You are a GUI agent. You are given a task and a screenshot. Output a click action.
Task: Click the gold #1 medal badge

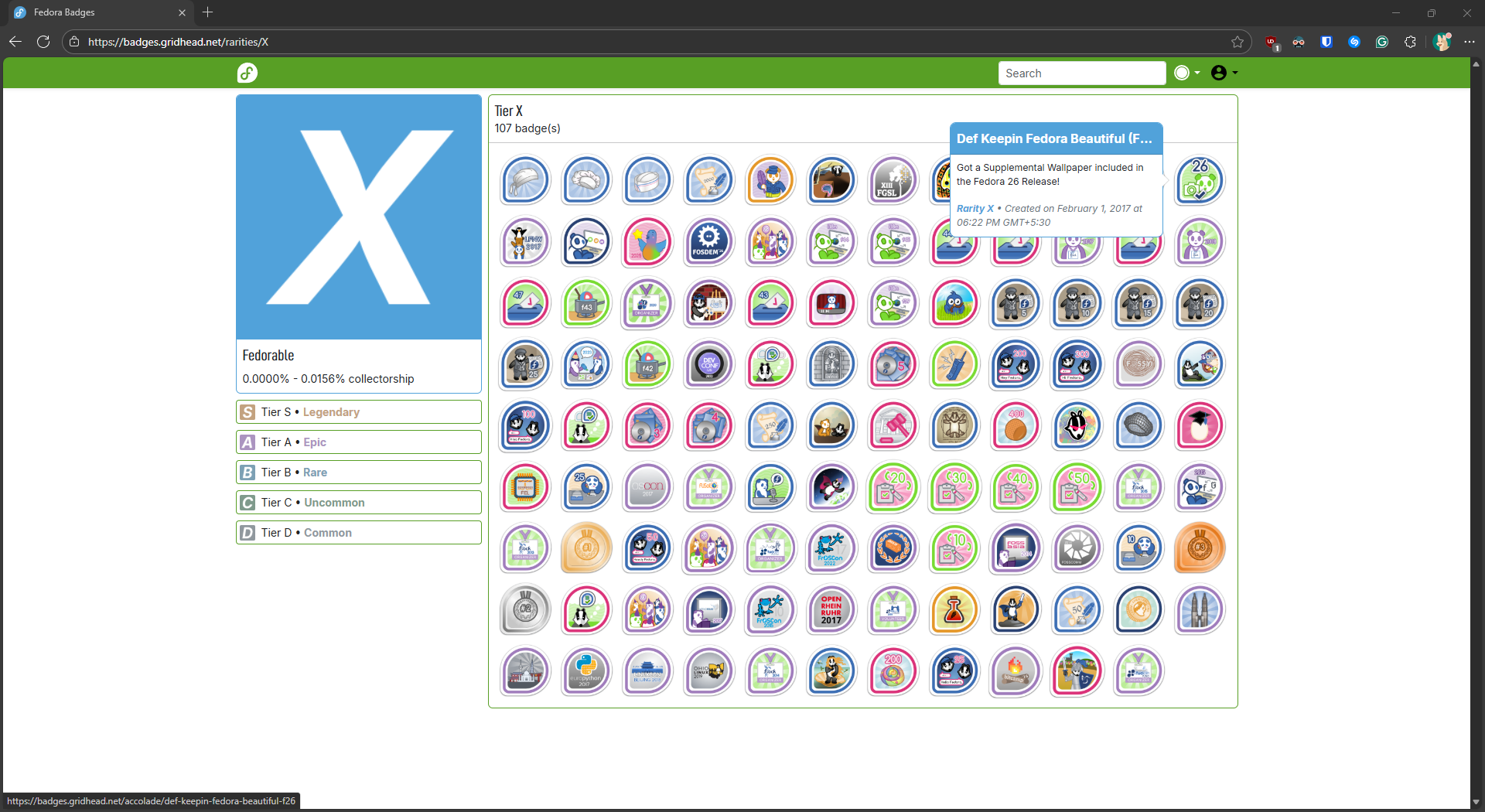click(x=586, y=548)
